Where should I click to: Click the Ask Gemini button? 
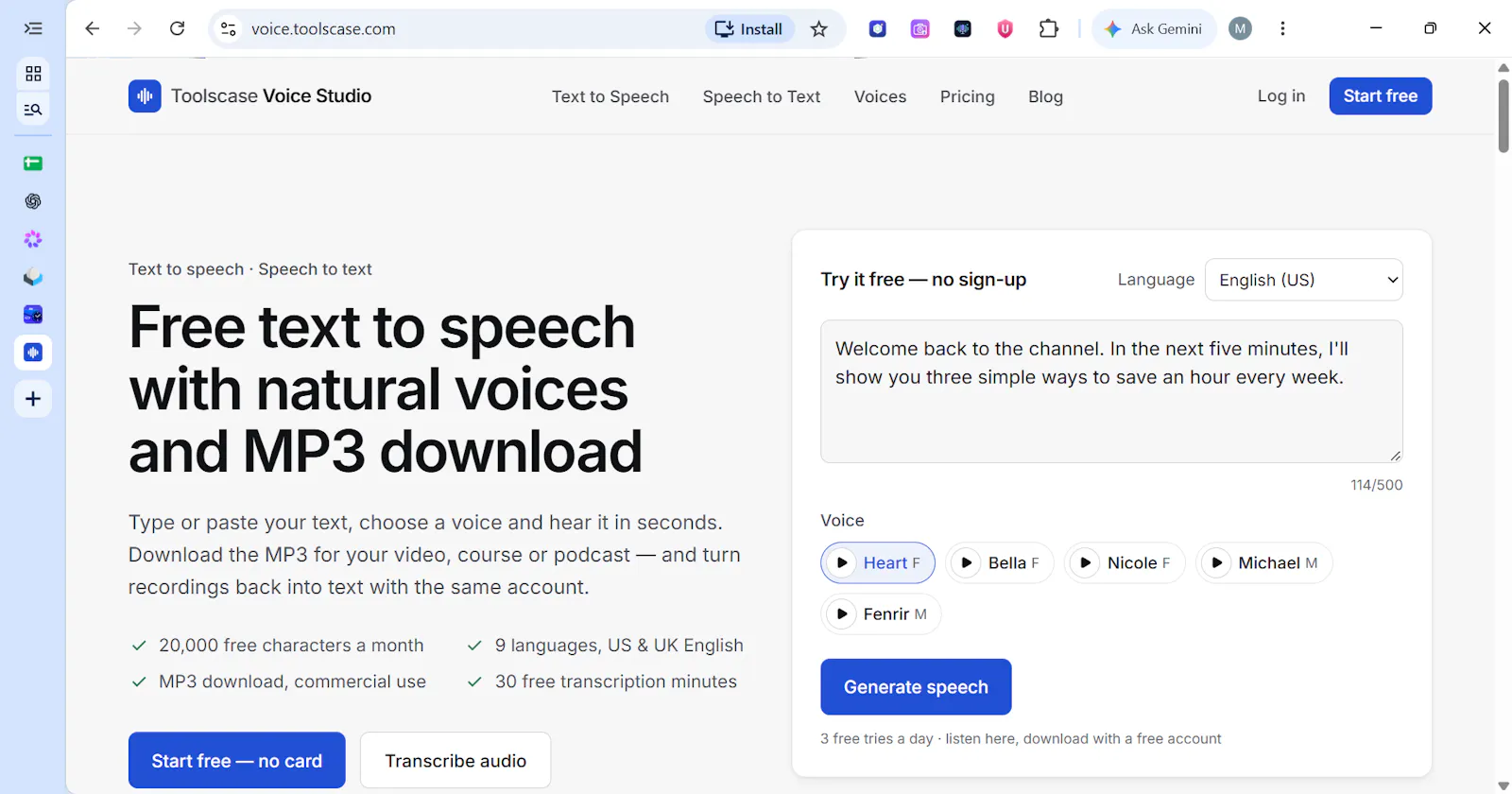tap(1154, 28)
